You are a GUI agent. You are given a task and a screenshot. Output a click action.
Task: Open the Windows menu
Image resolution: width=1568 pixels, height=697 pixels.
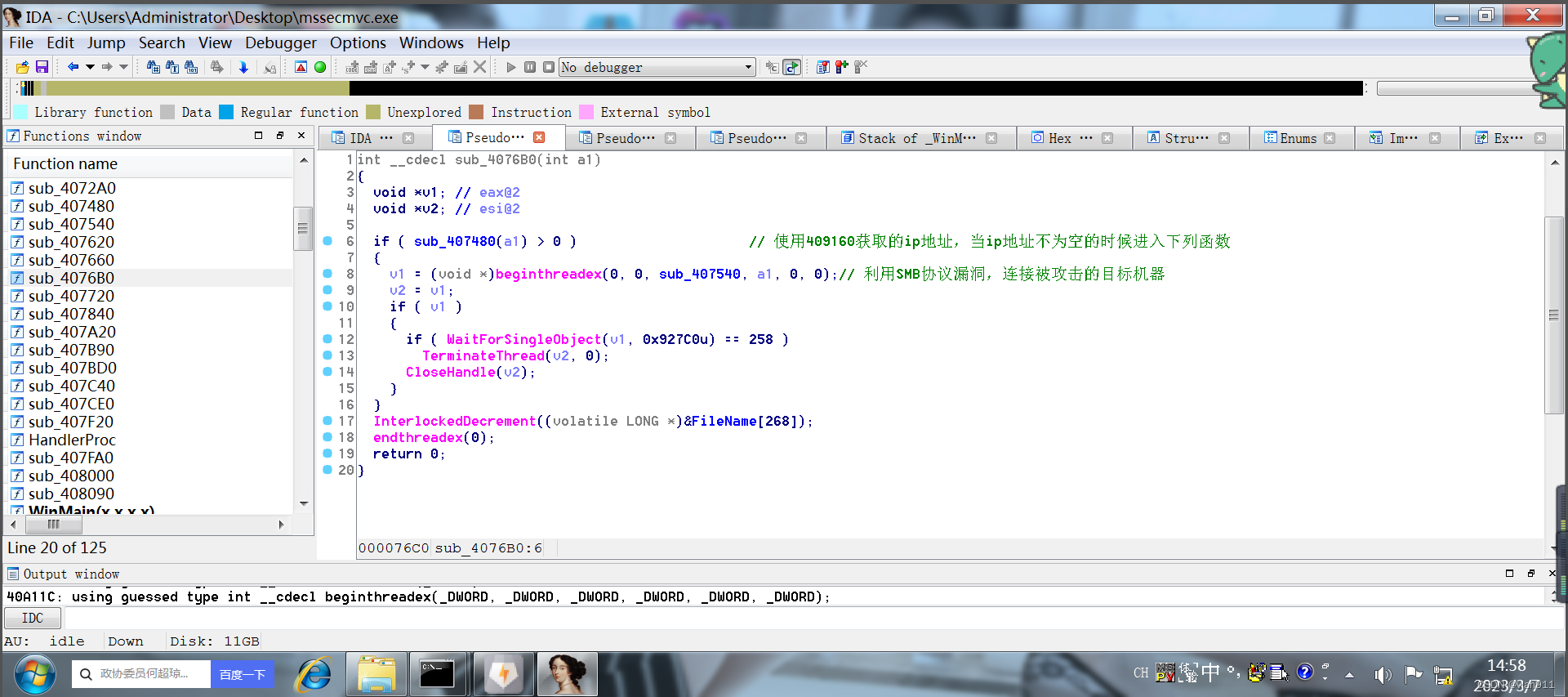431,42
